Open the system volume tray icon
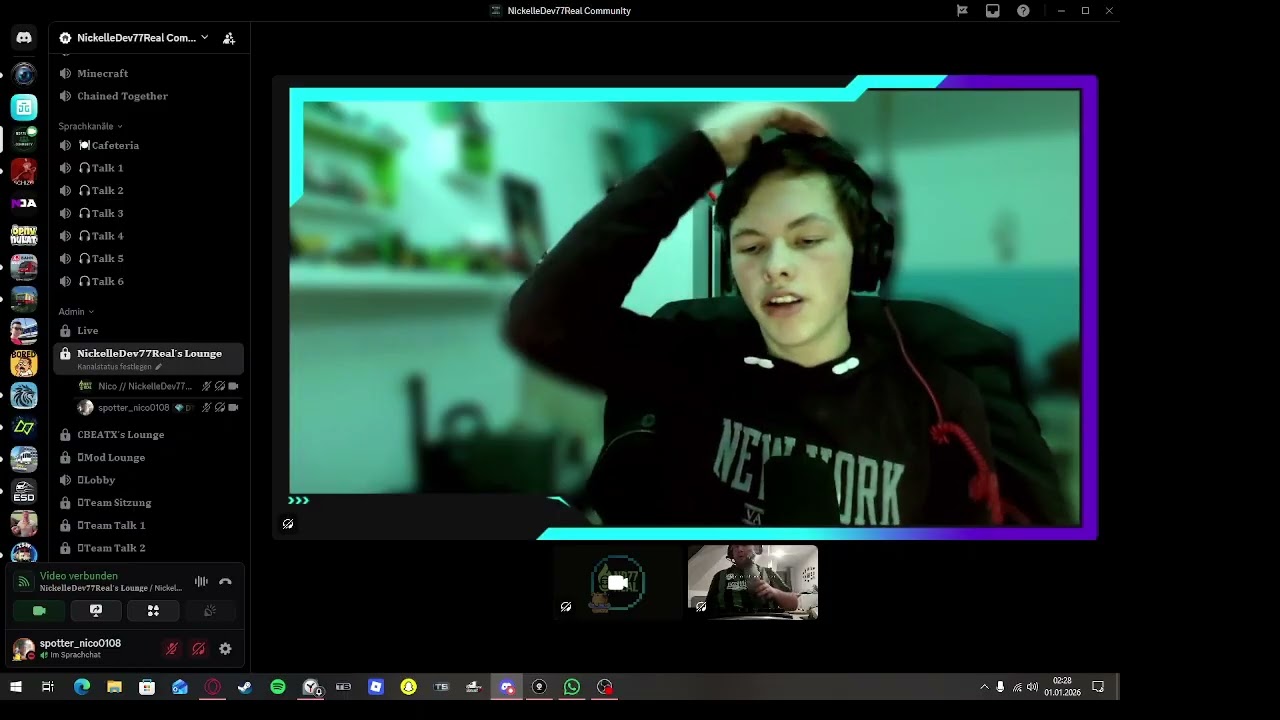The width and height of the screenshot is (1280, 720). pos(1032,687)
